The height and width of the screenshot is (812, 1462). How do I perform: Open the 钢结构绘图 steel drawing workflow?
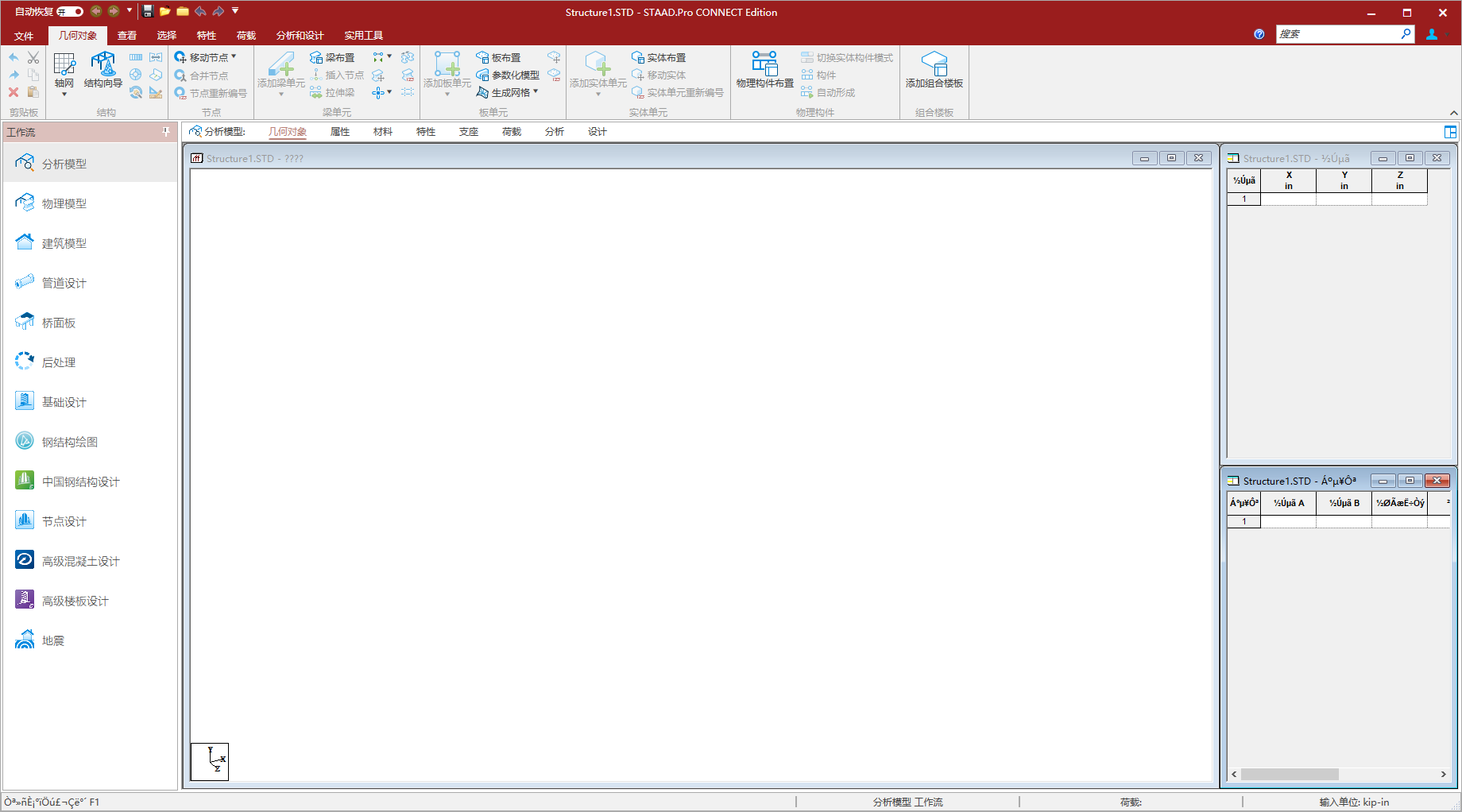90,442
